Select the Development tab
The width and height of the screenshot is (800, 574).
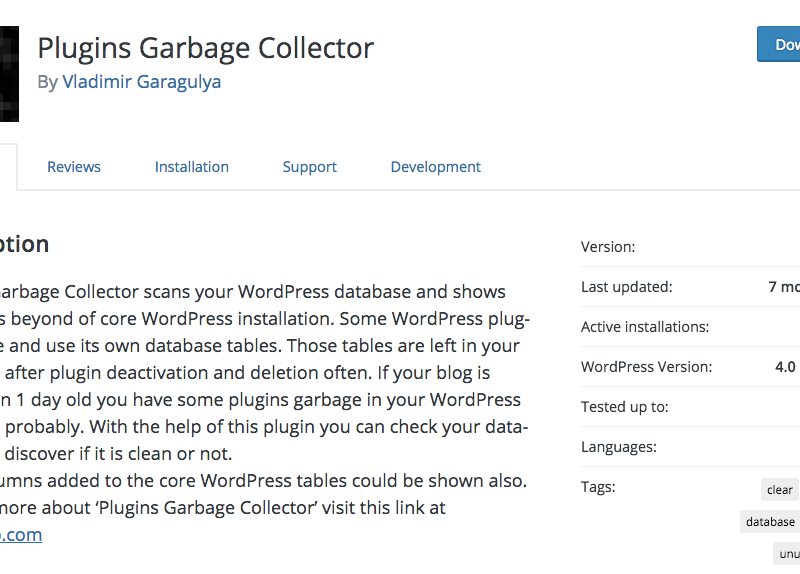click(436, 167)
